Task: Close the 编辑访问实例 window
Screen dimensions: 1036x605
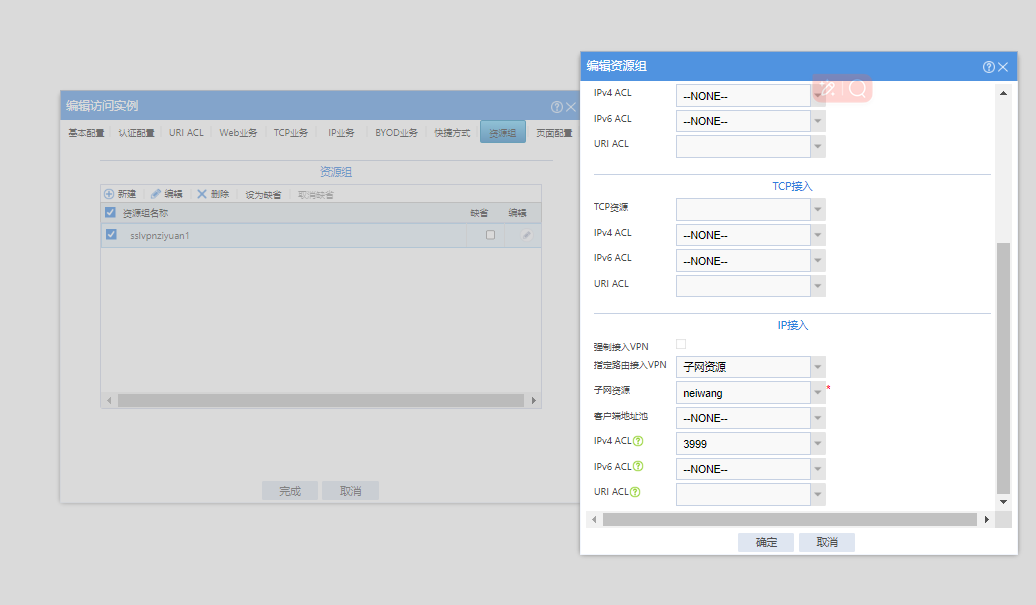Action: pyautogui.click(x=571, y=107)
